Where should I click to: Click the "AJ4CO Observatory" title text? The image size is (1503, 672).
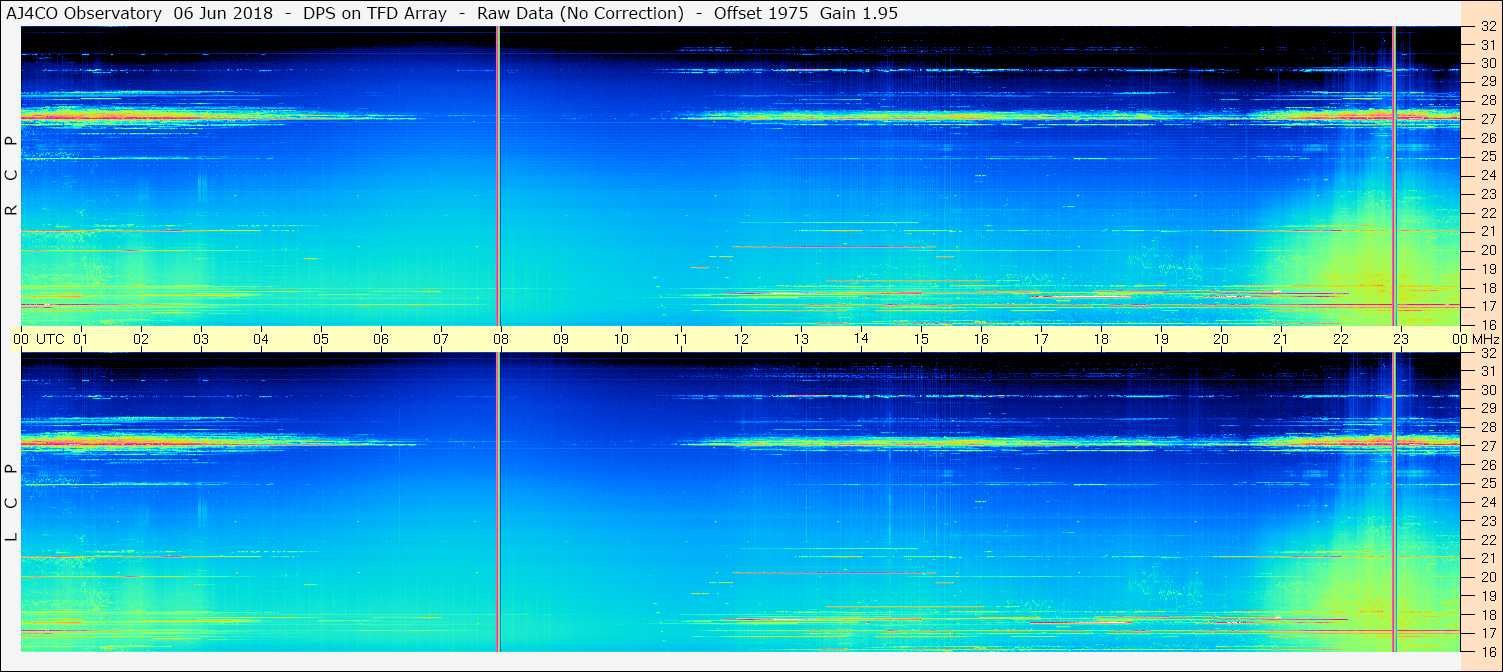click(84, 13)
